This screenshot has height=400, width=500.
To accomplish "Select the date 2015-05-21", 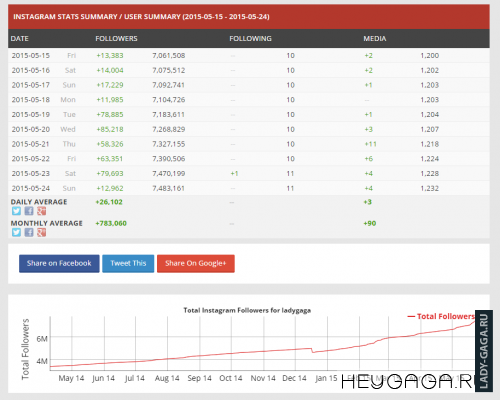I will click(31, 144).
